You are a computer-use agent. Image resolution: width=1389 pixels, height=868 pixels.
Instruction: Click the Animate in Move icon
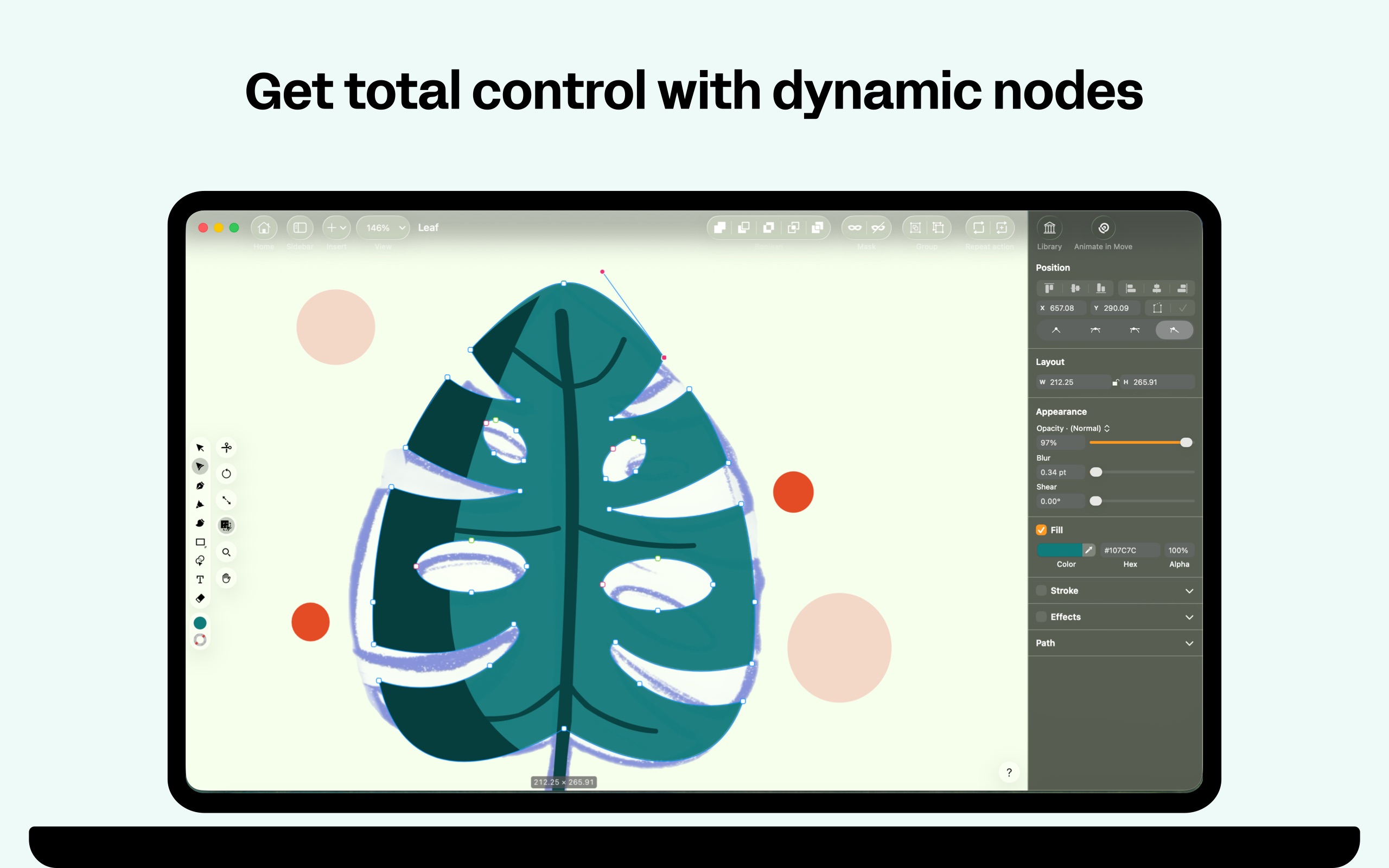[1103, 228]
